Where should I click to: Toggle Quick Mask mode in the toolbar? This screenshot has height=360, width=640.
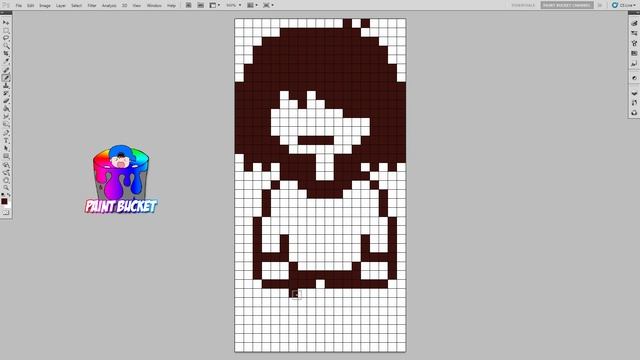point(6,213)
